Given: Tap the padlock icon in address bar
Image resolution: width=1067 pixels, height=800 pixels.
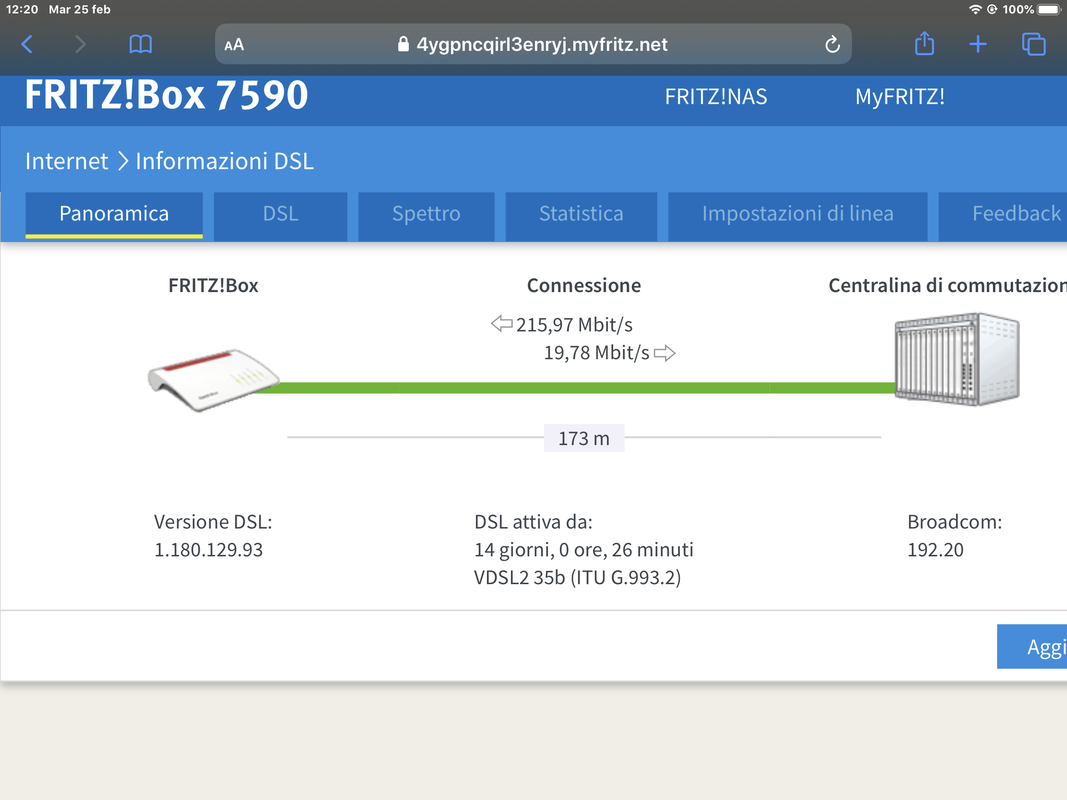Looking at the screenshot, I should 403,44.
